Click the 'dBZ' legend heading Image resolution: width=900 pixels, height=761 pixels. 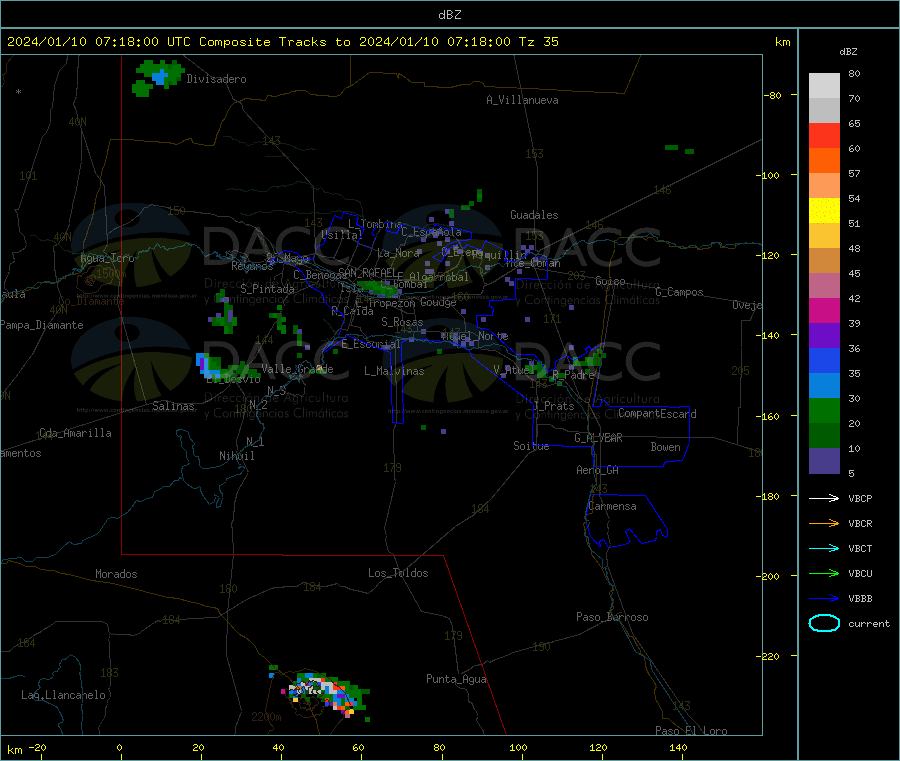coord(848,52)
